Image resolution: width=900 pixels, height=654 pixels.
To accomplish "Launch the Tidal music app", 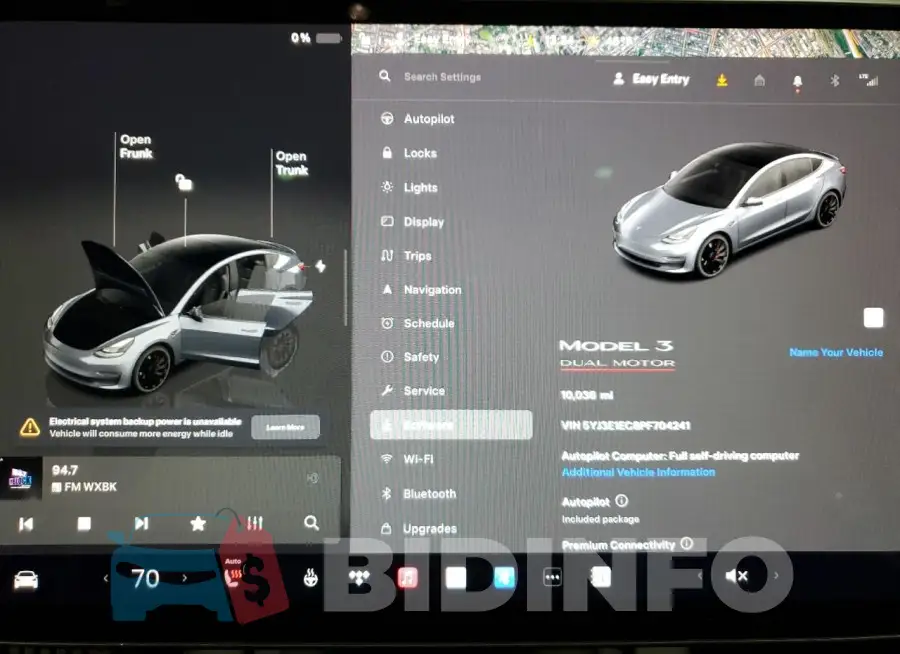I will pos(359,578).
